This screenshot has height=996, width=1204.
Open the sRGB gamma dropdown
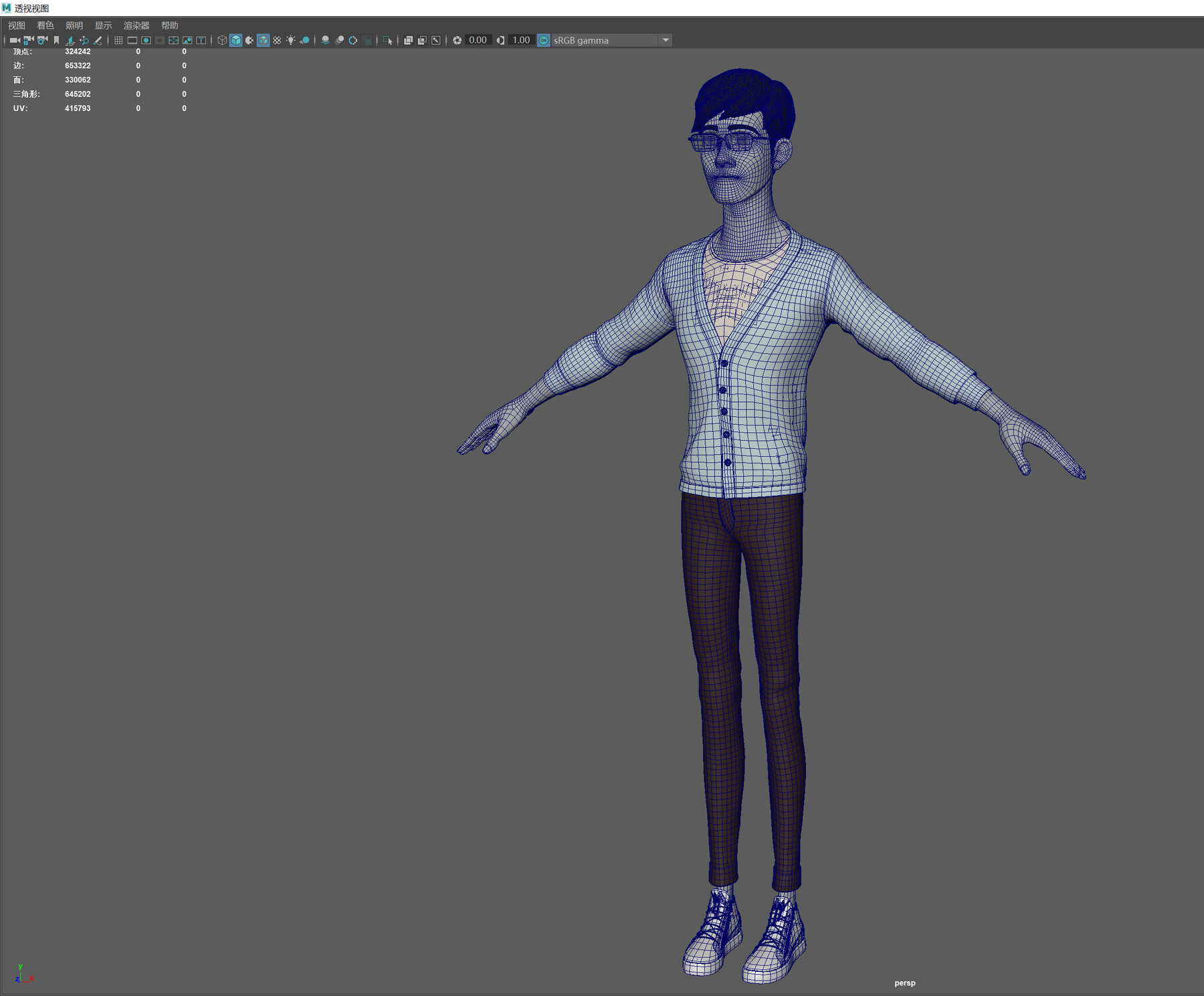pos(602,40)
